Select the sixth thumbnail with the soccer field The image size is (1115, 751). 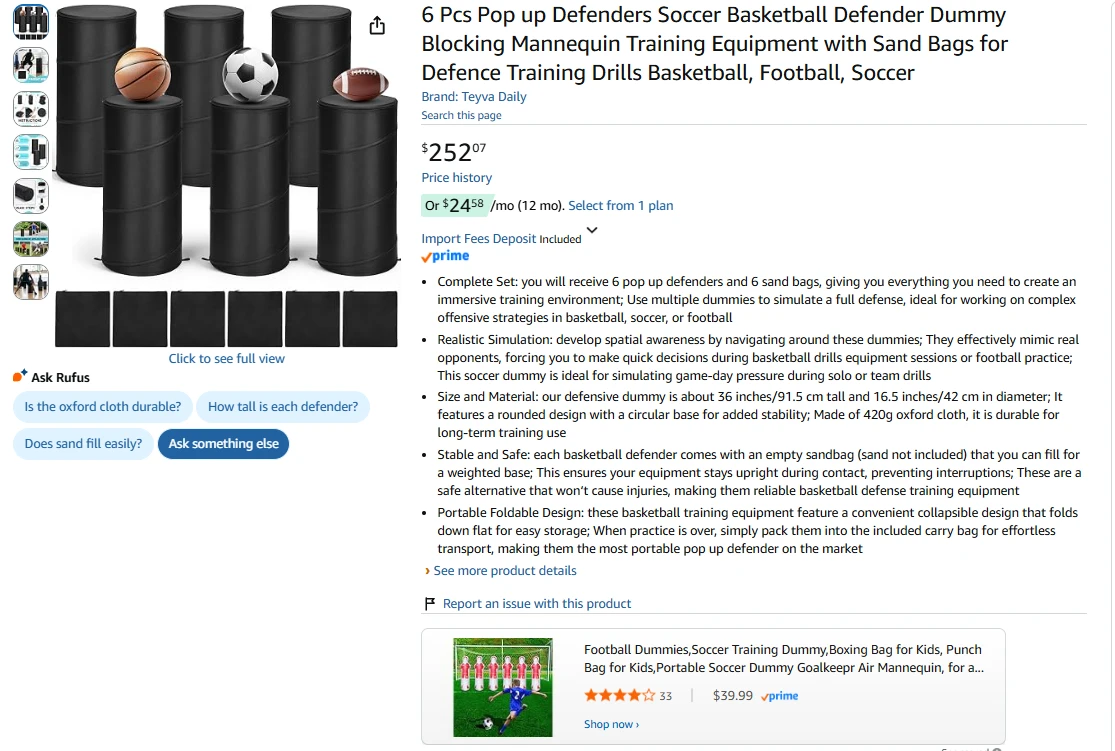(x=31, y=239)
